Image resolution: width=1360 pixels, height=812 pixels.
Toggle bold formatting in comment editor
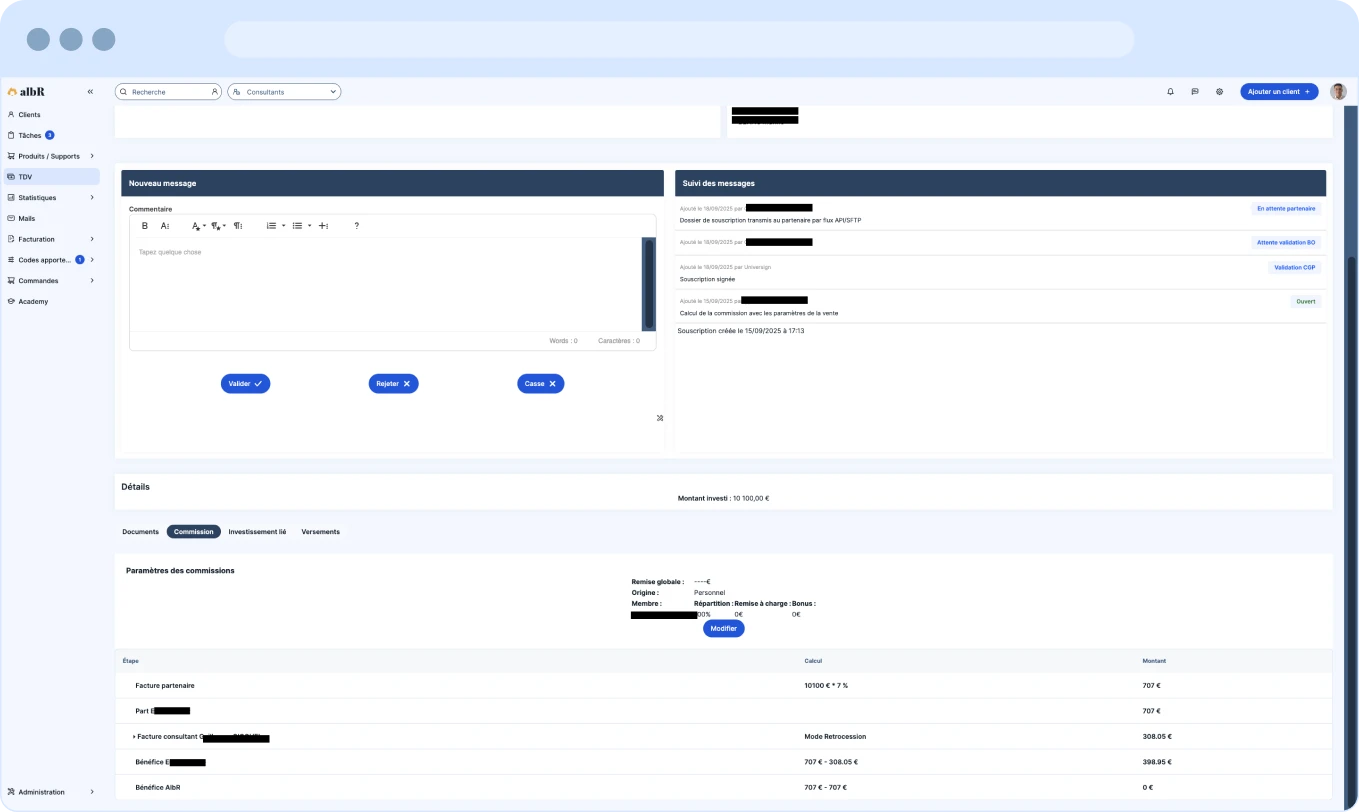tap(145, 226)
